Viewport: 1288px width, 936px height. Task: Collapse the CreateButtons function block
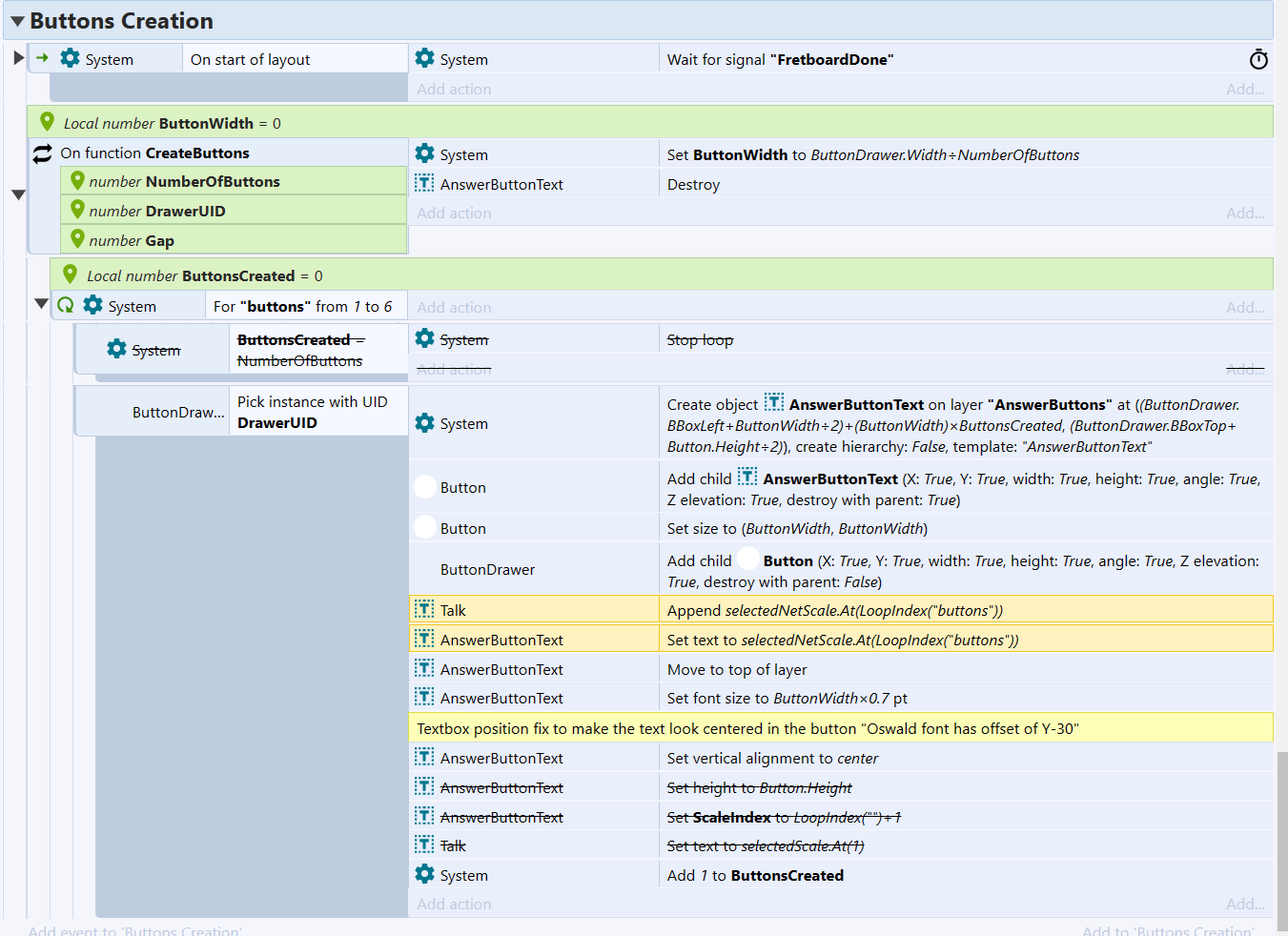pos(18,194)
